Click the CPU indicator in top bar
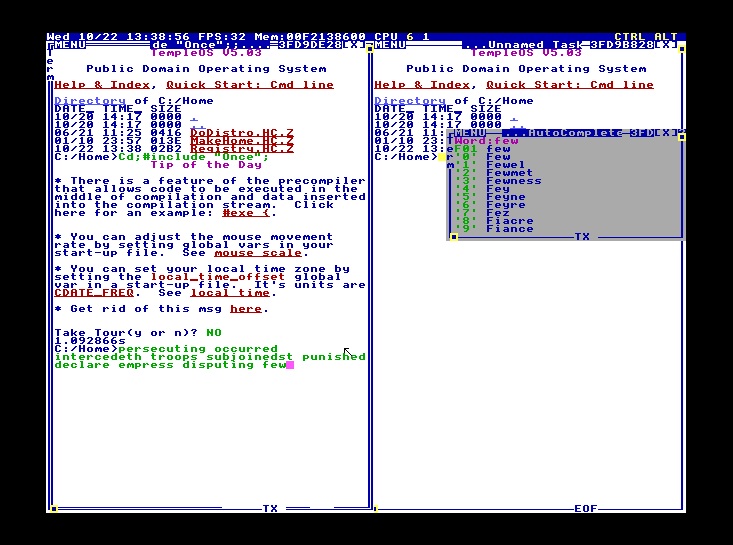 point(402,37)
